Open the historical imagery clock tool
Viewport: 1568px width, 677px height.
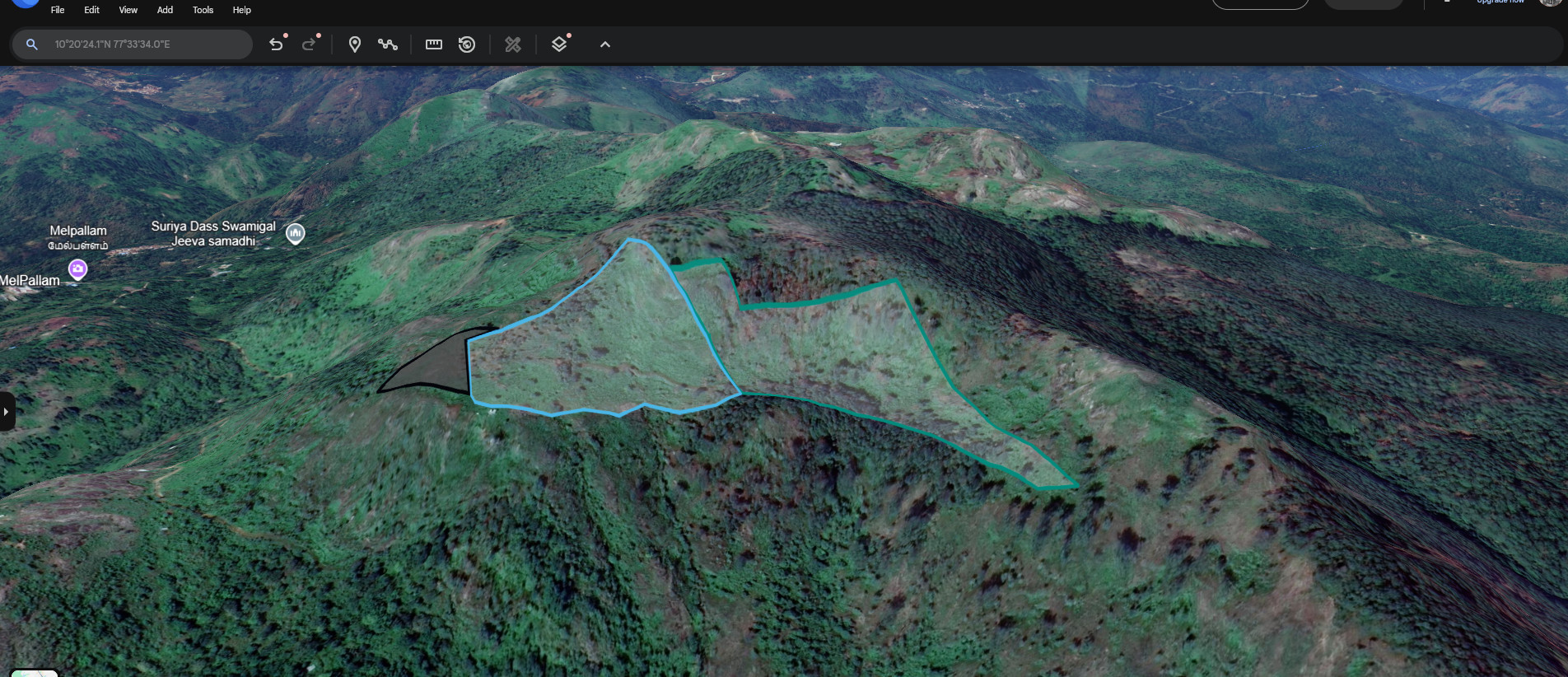pos(467,44)
